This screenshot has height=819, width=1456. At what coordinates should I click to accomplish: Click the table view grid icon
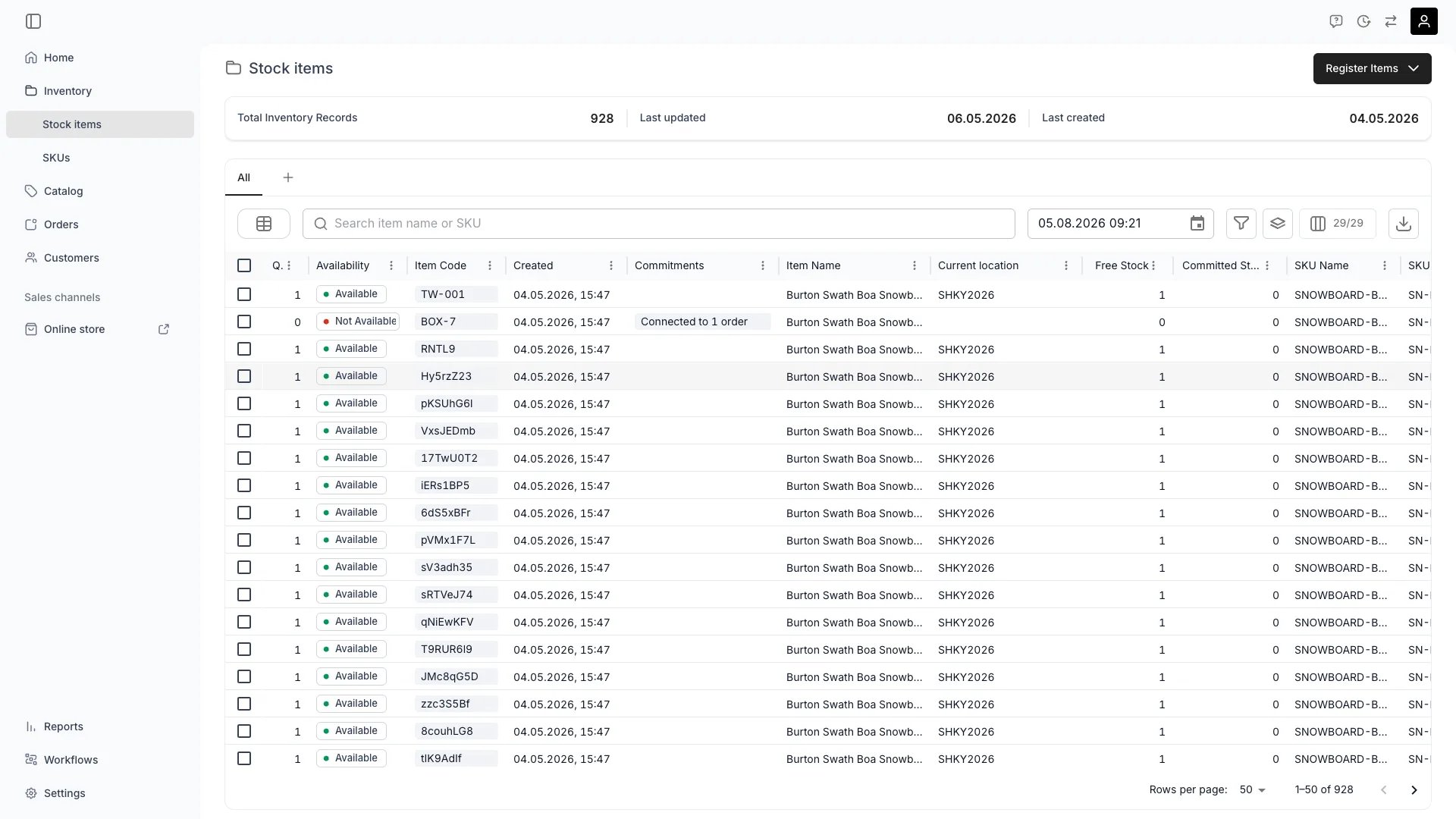tap(264, 224)
